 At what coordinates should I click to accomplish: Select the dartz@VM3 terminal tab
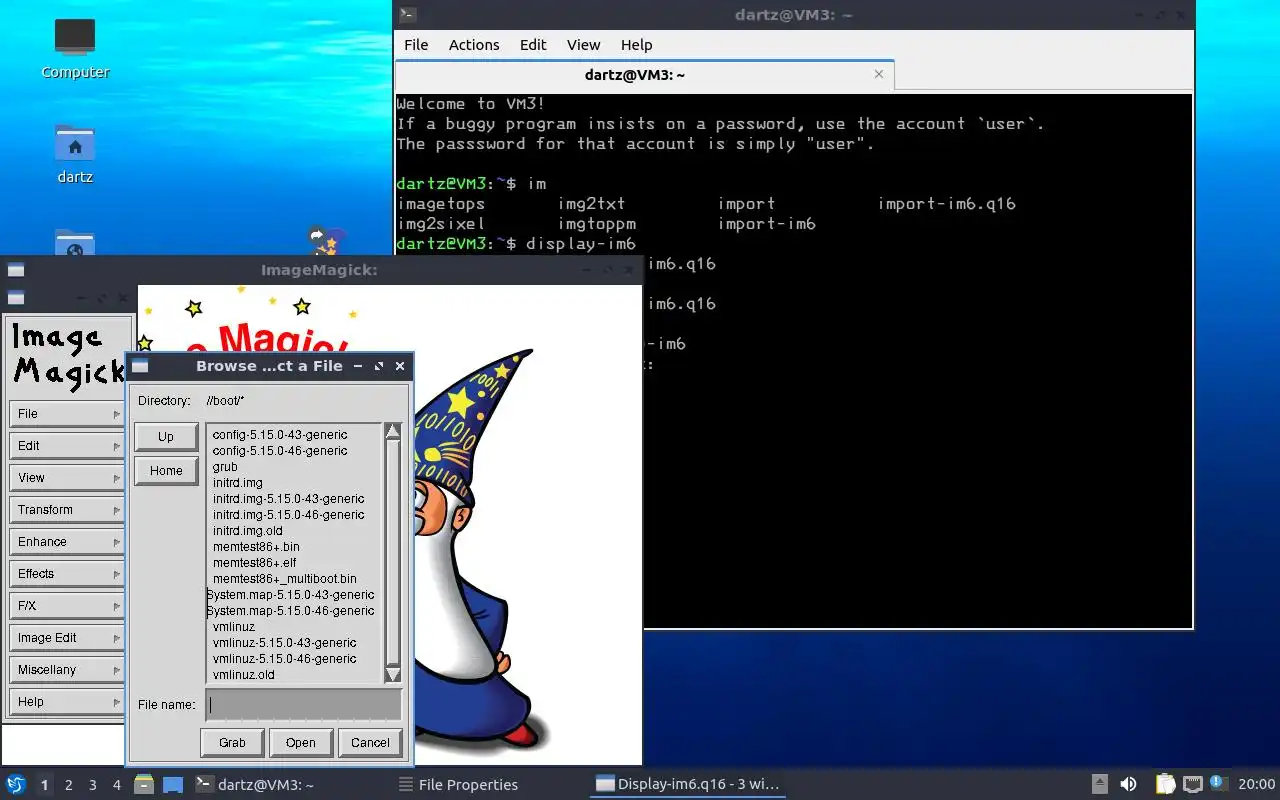point(645,75)
